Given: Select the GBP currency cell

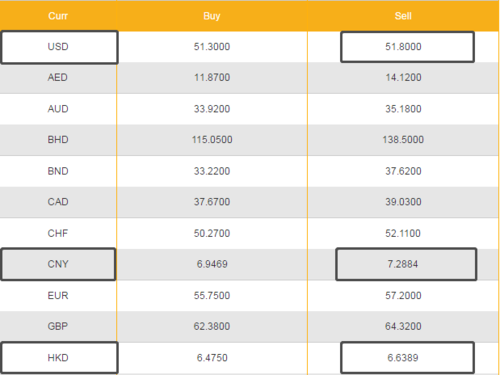Looking at the screenshot, I should point(58,326).
